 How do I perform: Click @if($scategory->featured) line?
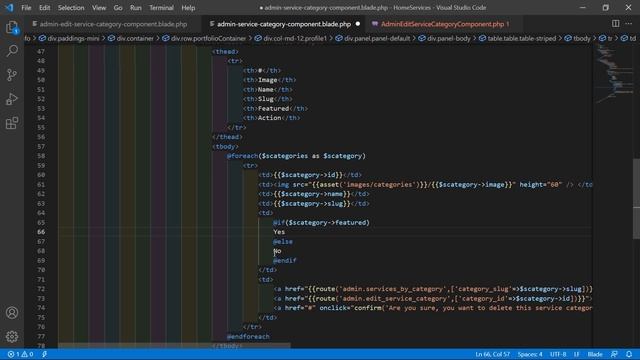pyautogui.click(x=321, y=222)
